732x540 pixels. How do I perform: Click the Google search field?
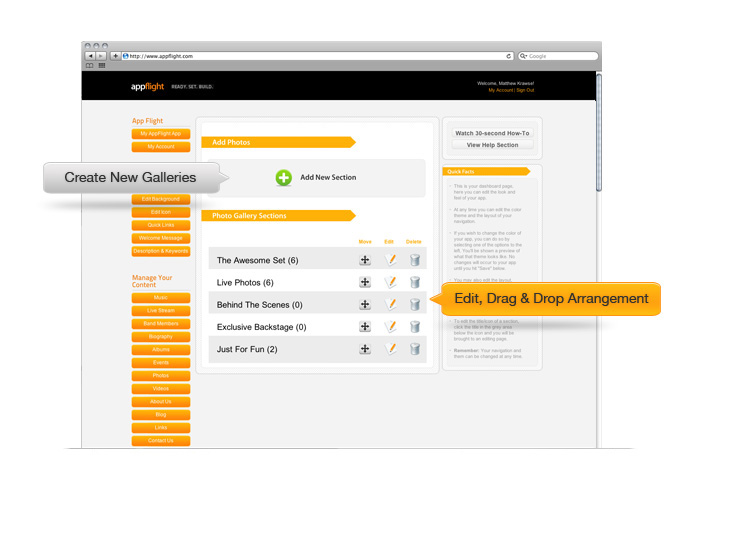point(558,56)
